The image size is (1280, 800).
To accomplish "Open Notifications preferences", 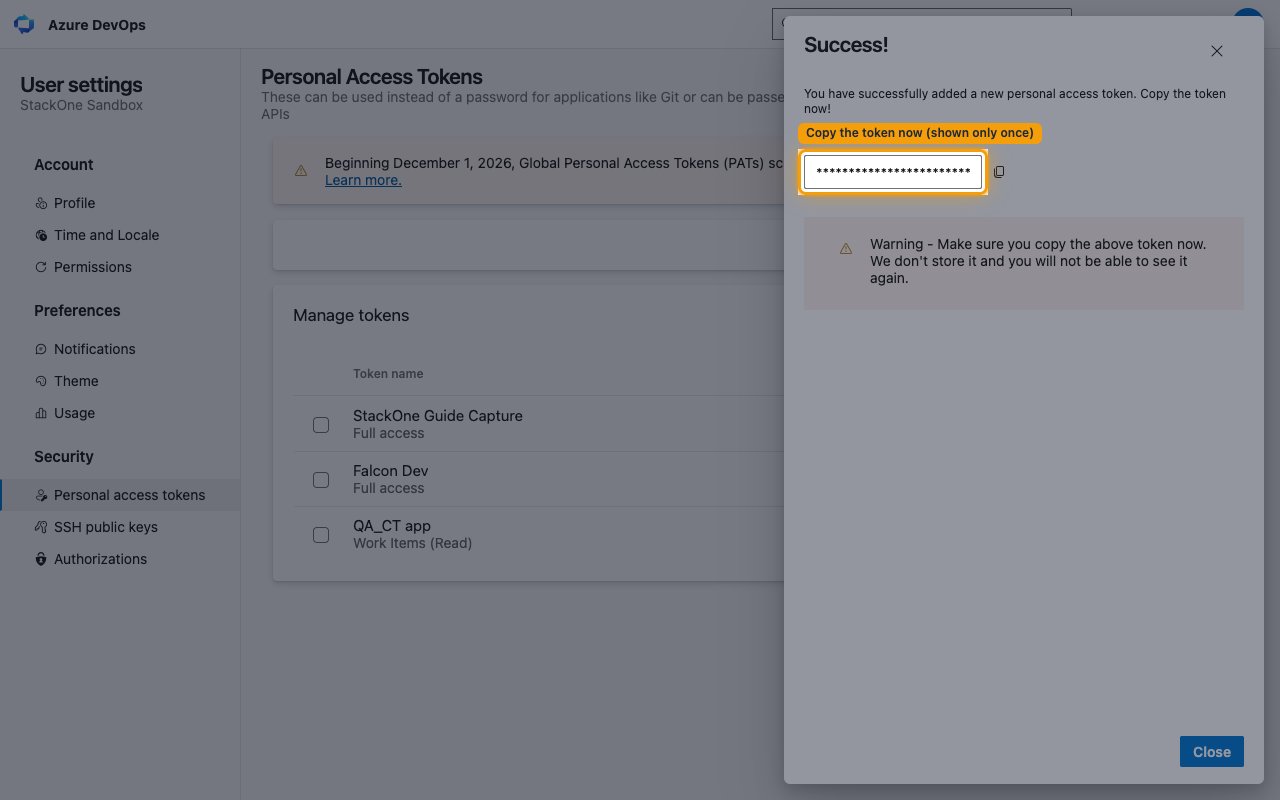I will [x=95, y=349].
